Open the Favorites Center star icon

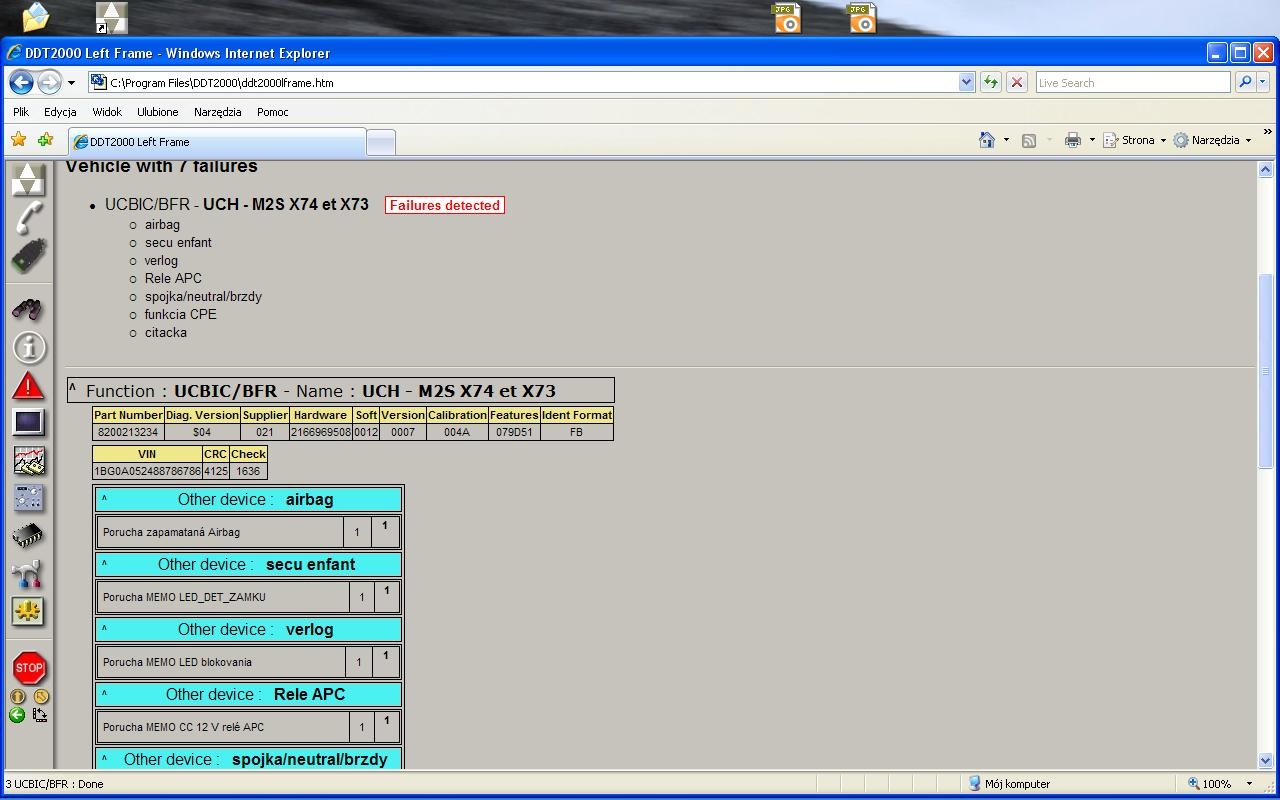coord(18,140)
